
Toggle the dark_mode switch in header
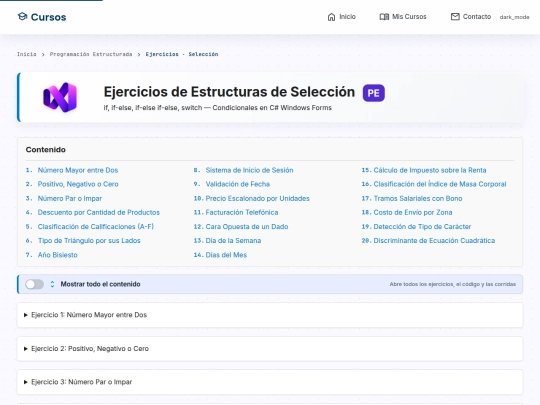514,17
